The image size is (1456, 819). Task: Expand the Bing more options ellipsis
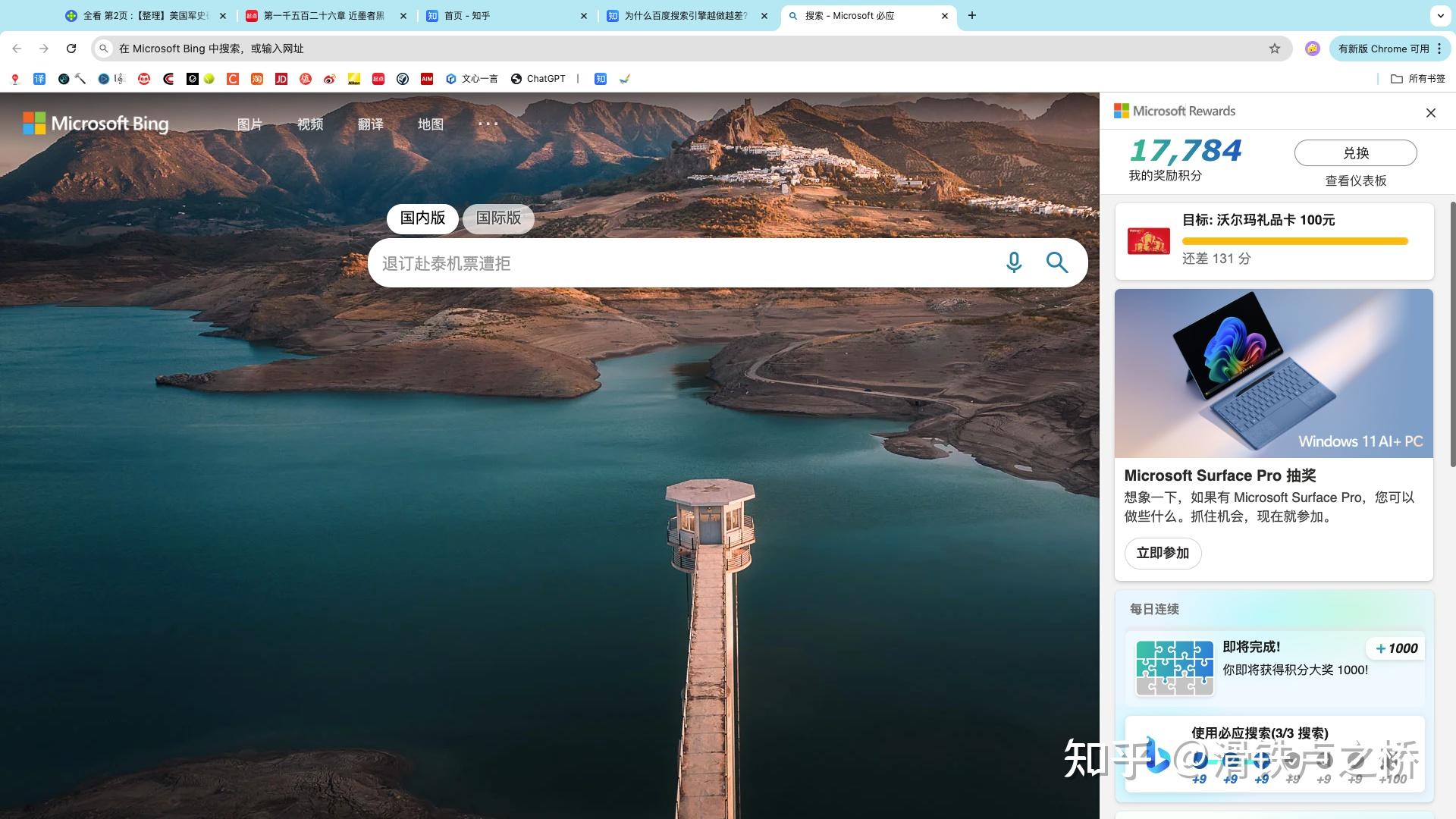click(x=488, y=124)
